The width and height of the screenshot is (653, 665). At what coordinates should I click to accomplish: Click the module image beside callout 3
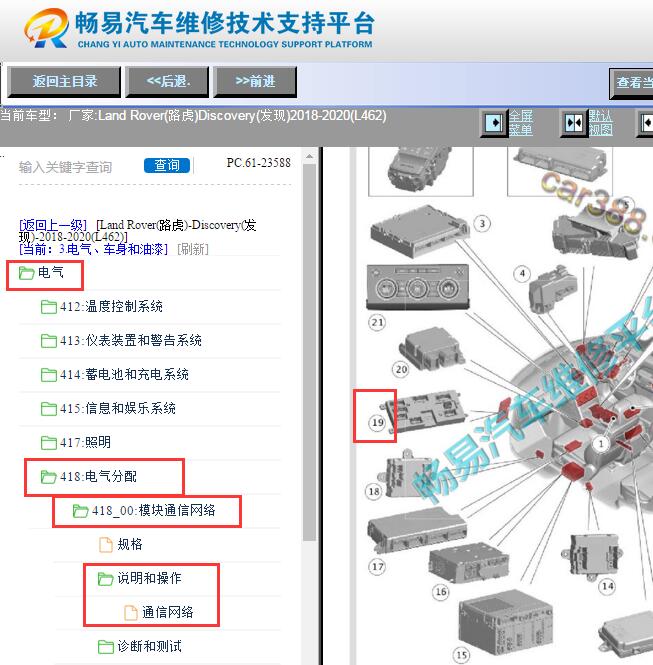[x=420, y=232]
